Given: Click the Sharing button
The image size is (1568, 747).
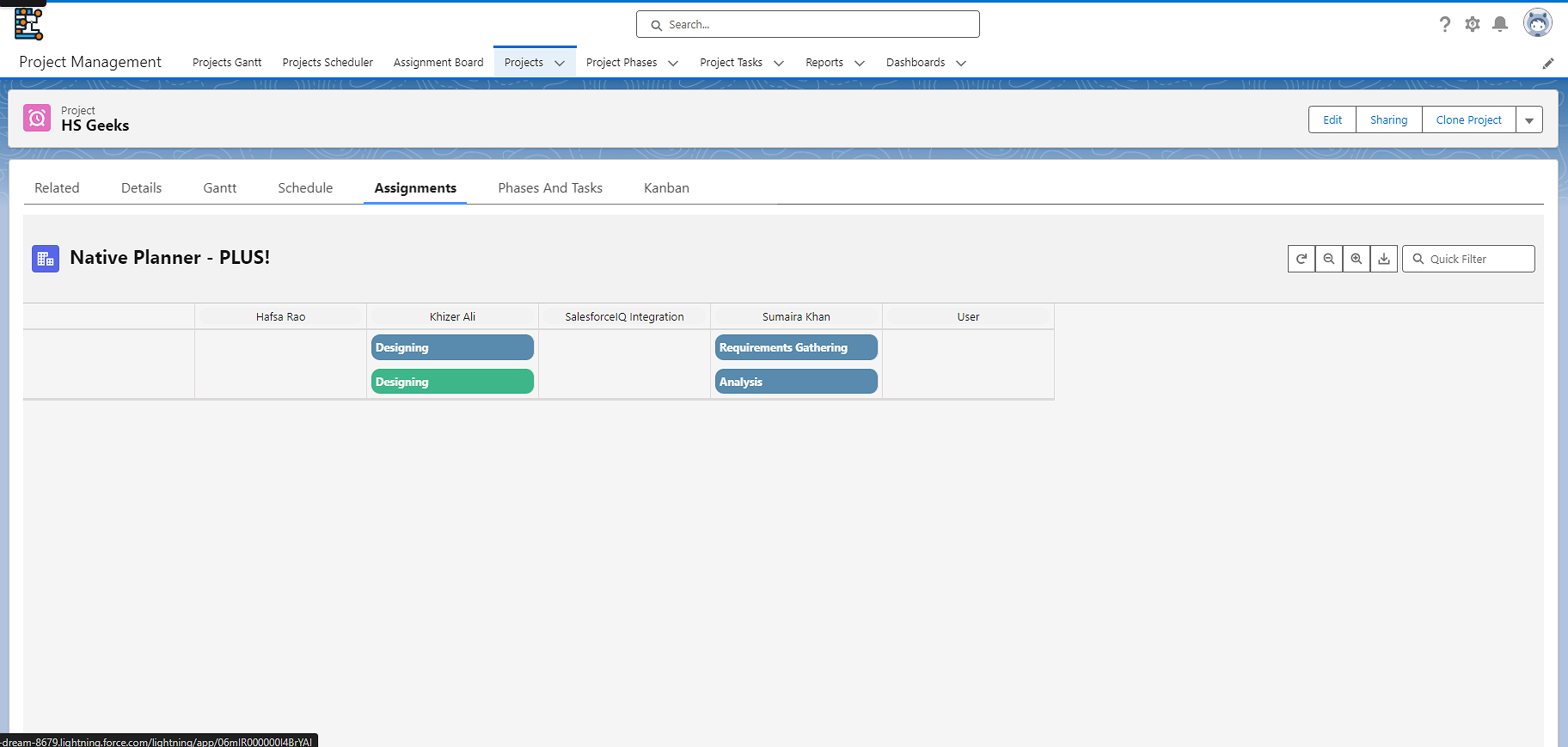Looking at the screenshot, I should point(1388,120).
